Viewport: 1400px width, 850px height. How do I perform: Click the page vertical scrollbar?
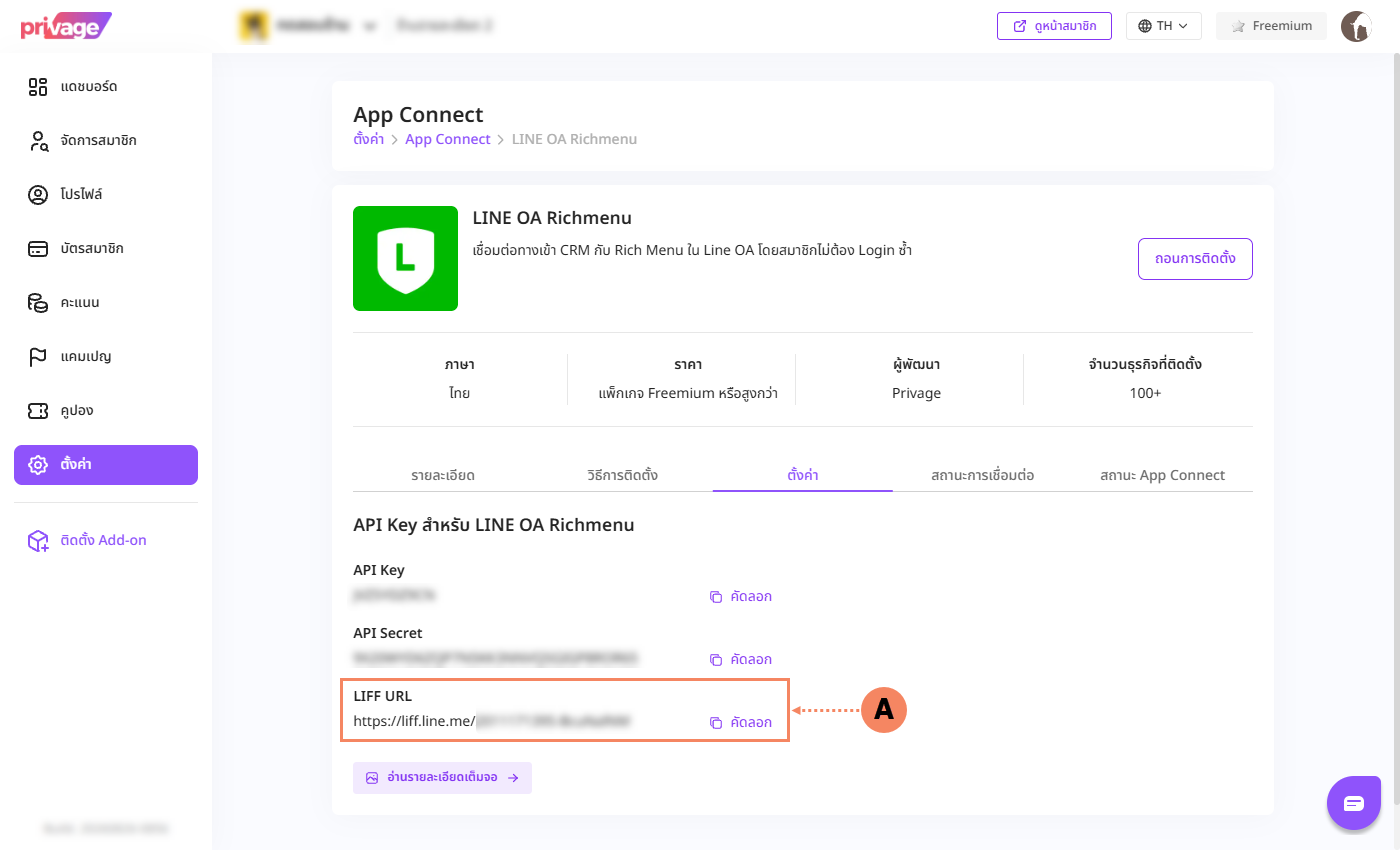point(1395,430)
